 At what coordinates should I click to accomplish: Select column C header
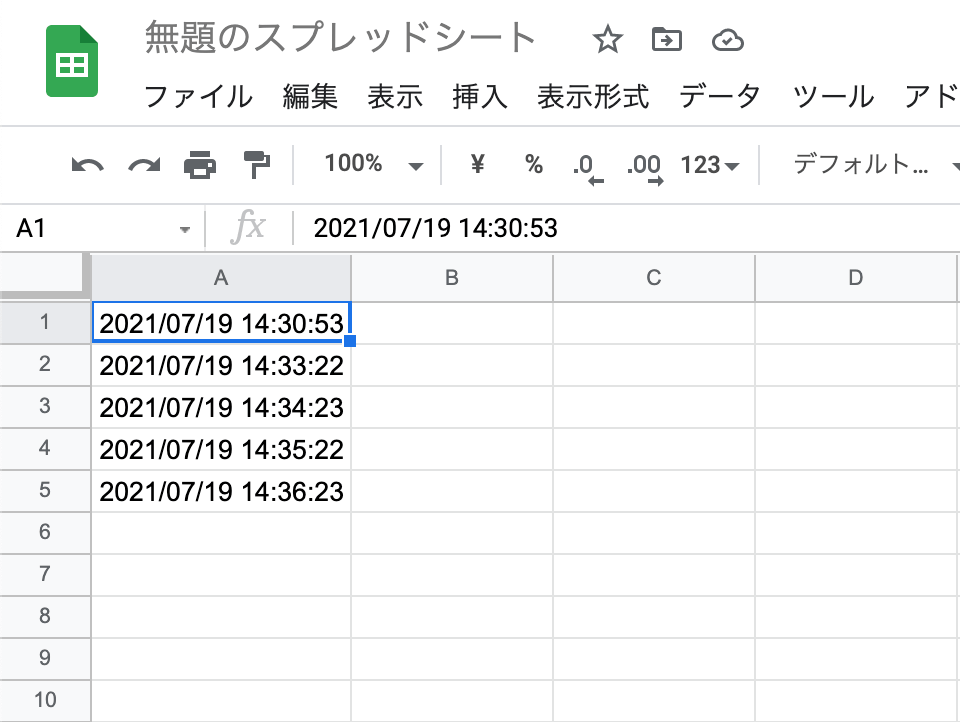tap(654, 277)
